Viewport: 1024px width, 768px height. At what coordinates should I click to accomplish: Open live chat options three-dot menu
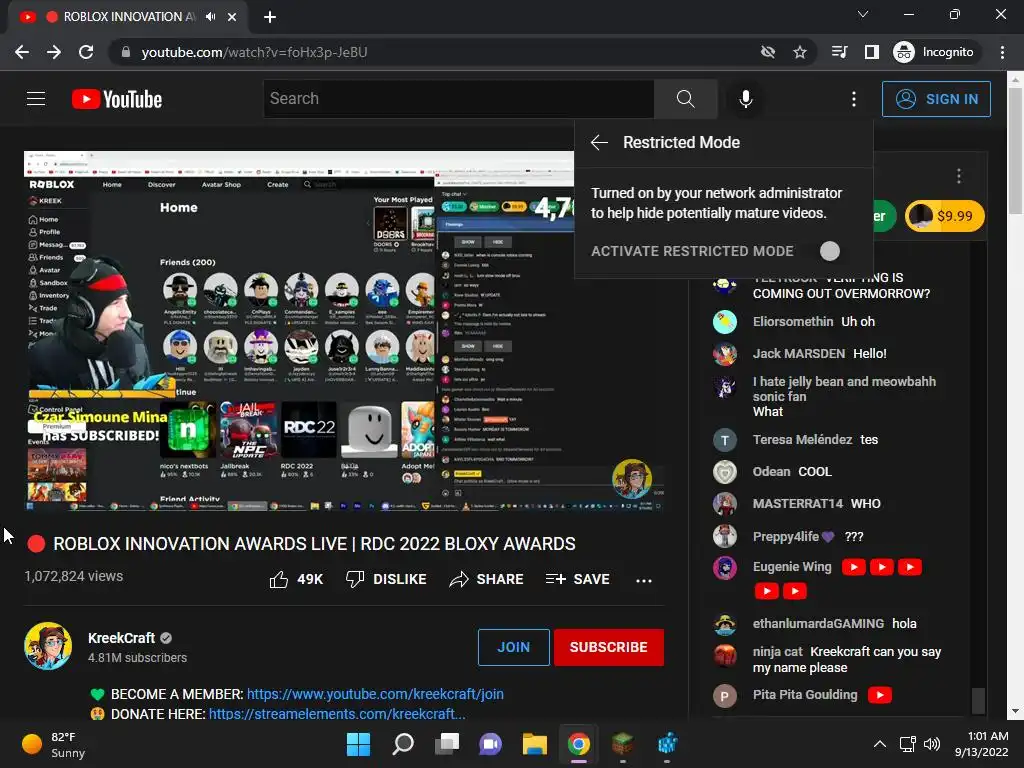click(x=958, y=176)
